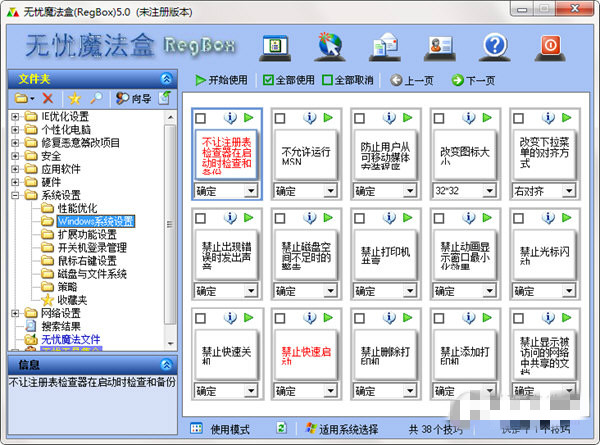
Task: Click the magnifier search icon in folder toolbar
Action: (96, 98)
